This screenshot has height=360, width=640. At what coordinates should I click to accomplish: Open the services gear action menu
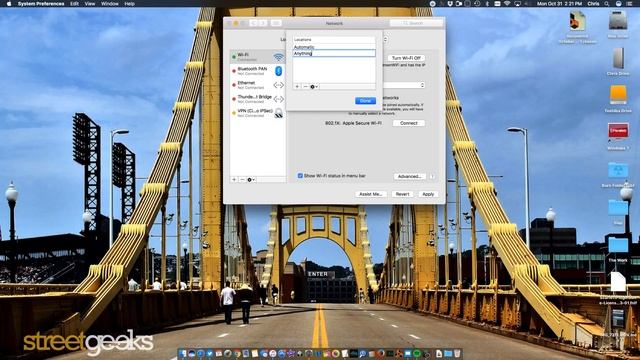pyautogui.click(x=251, y=180)
